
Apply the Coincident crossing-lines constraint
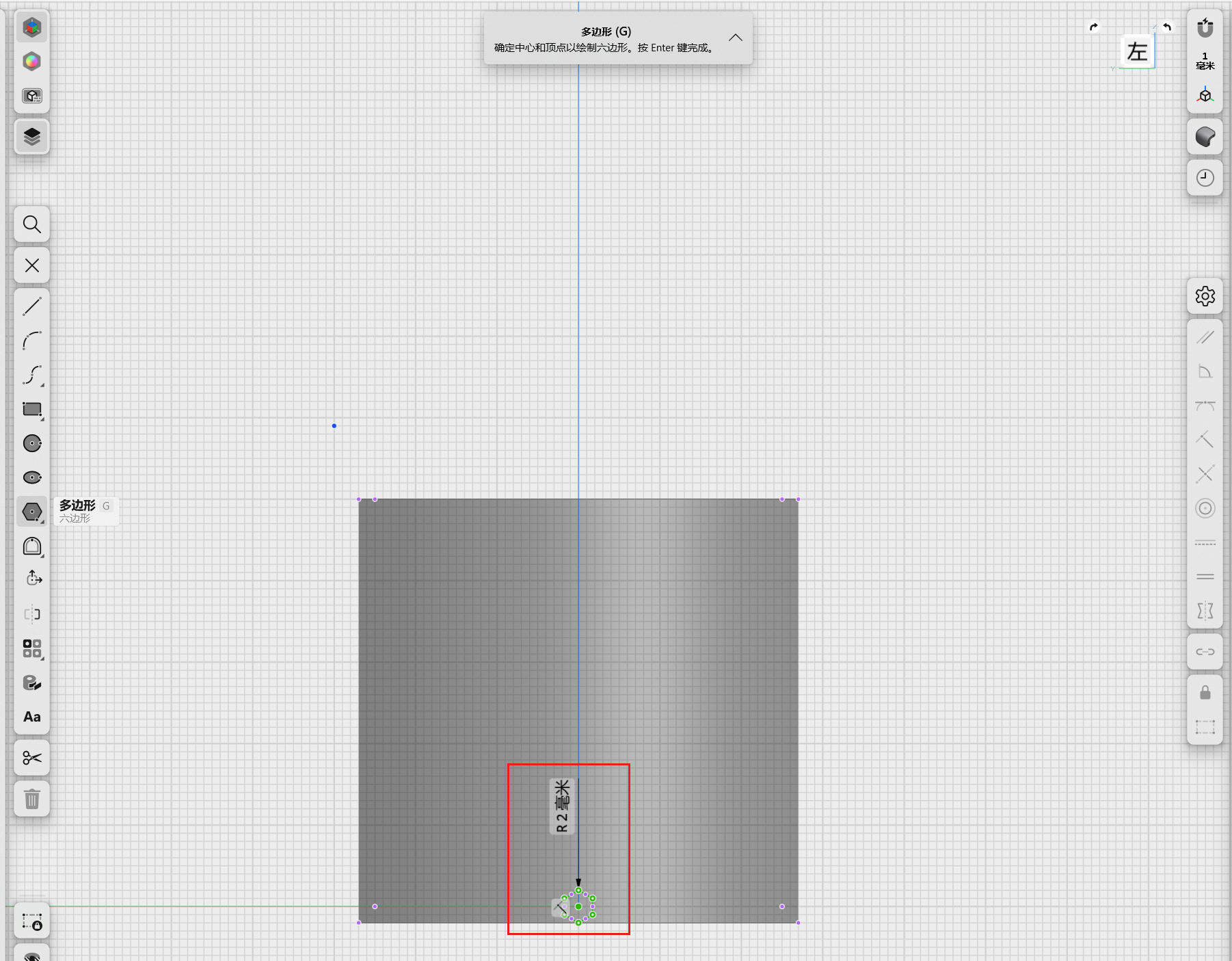[x=1205, y=474]
